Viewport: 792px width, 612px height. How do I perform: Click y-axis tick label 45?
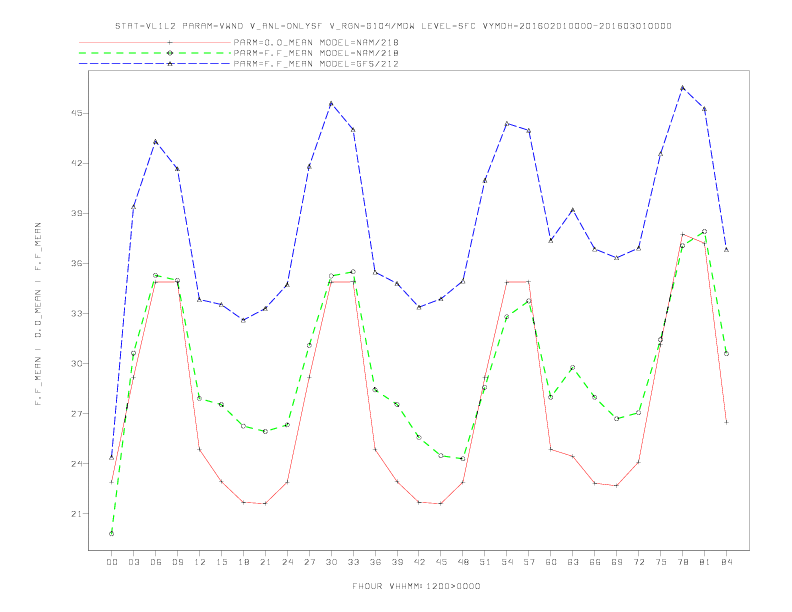click(76, 113)
